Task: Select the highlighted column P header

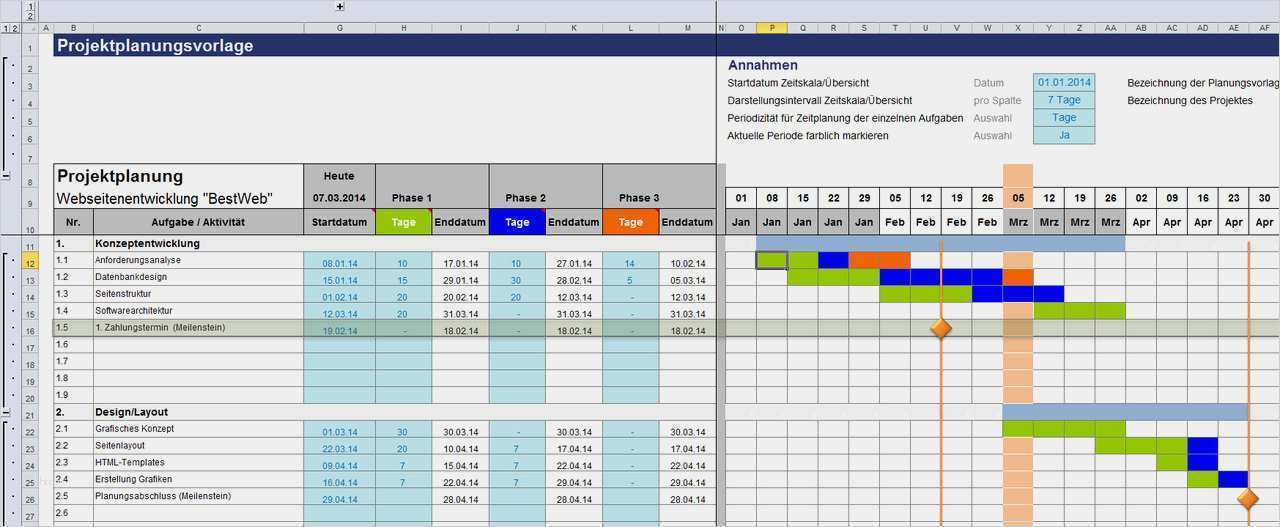Action: 772,28
